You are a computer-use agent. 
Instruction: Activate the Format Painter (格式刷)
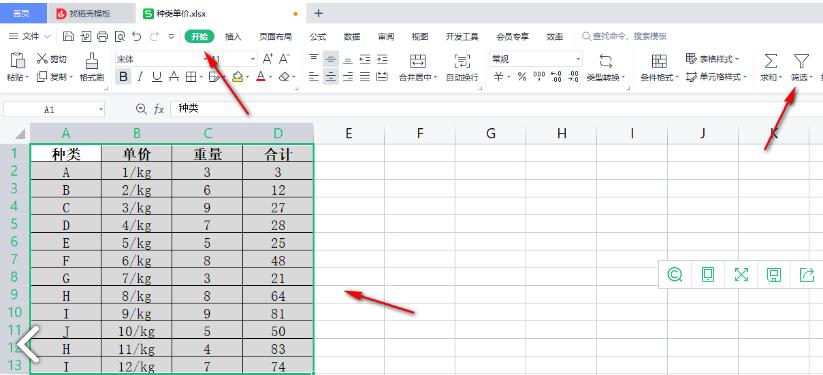point(92,67)
